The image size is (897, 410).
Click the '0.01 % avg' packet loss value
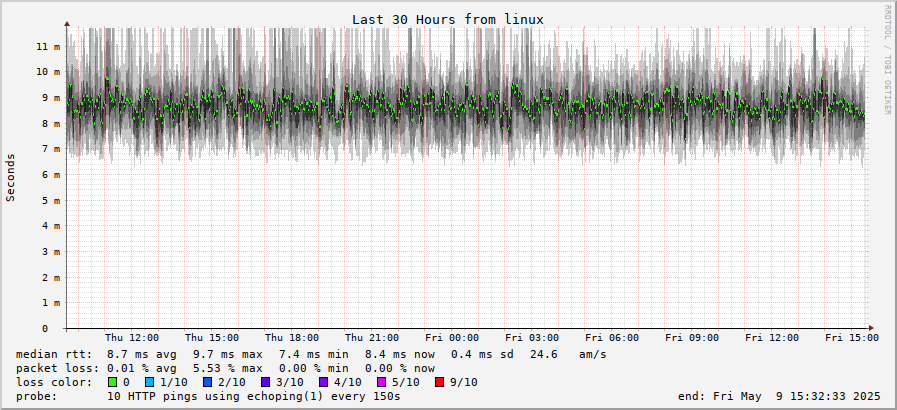(142, 368)
